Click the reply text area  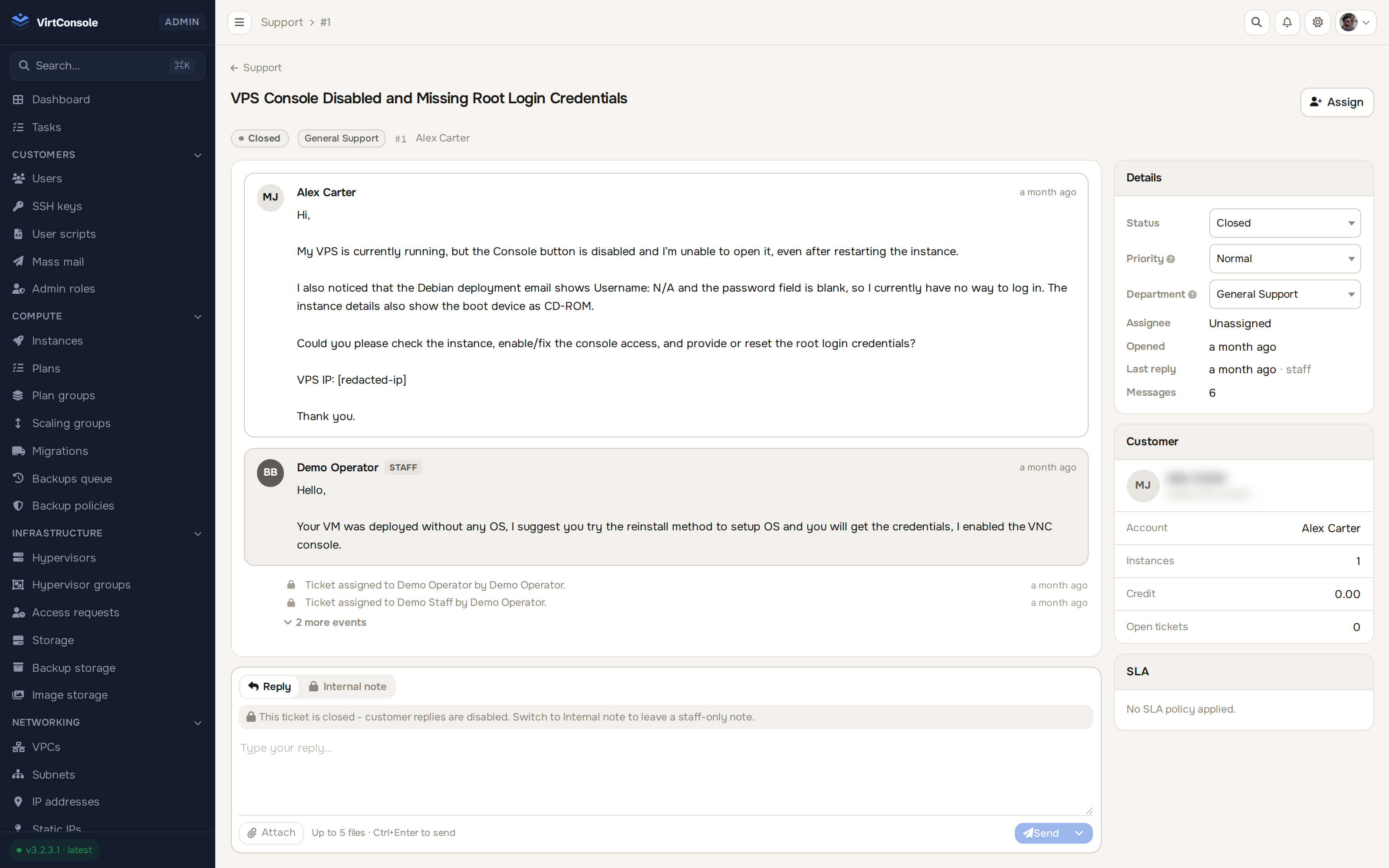[666, 775]
